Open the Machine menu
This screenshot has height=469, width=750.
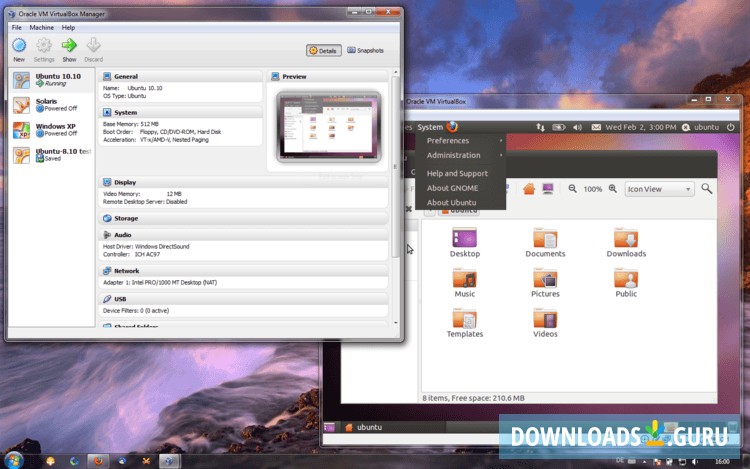(42, 28)
